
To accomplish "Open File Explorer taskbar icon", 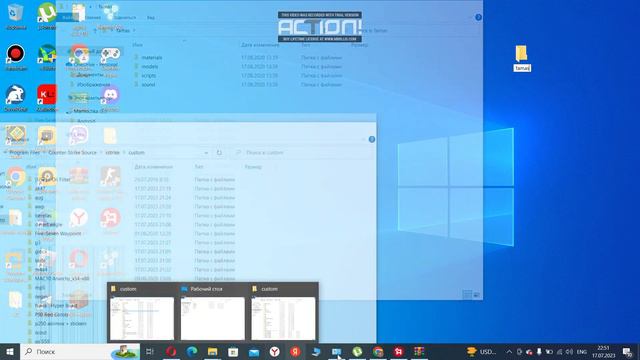I will tap(212, 351).
